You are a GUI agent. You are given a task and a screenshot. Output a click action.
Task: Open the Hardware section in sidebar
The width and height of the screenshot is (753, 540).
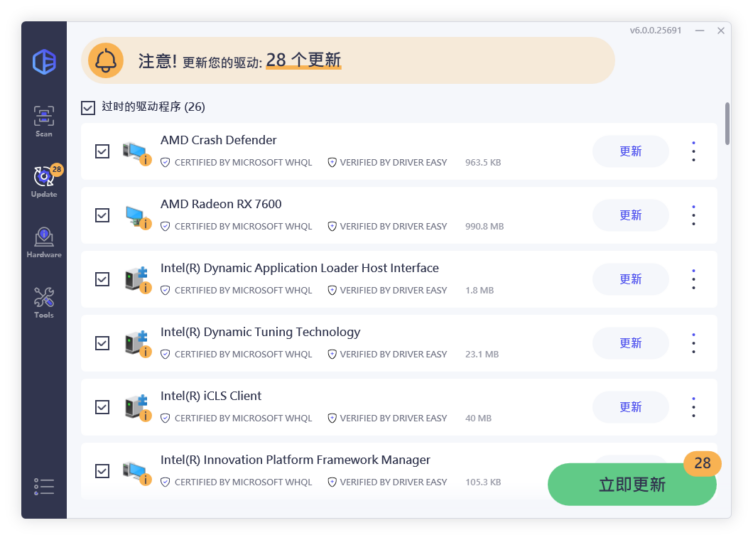coord(44,241)
